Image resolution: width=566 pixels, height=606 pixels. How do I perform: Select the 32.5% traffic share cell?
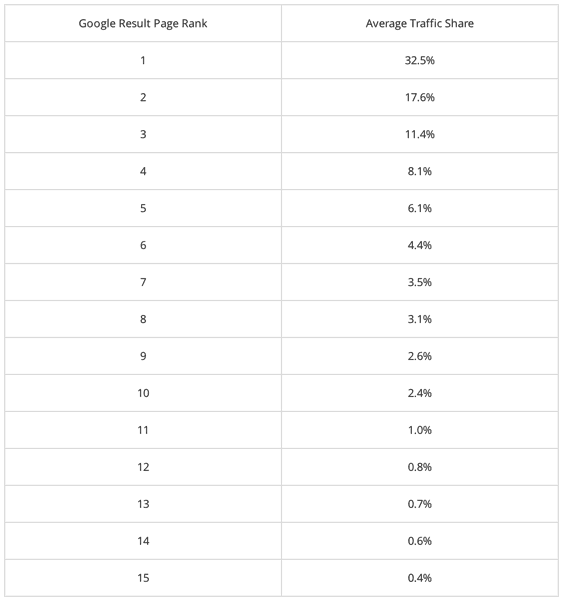coord(420,60)
